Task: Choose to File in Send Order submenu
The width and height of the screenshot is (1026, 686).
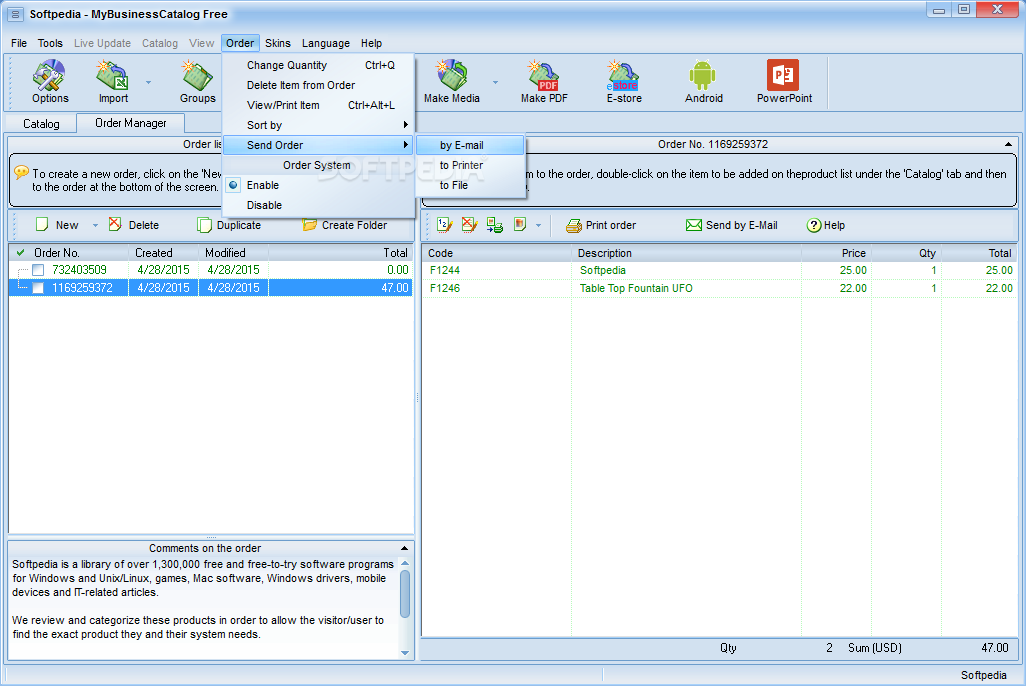Action: click(x=470, y=185)
